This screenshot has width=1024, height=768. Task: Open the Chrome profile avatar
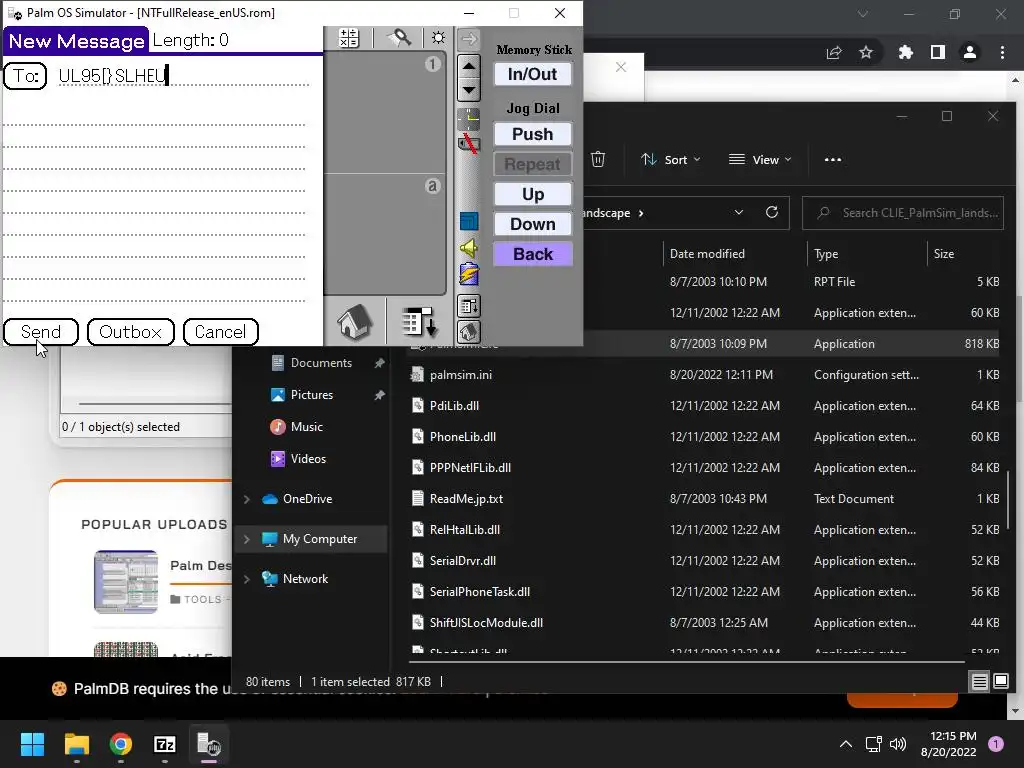click(970, 52)
